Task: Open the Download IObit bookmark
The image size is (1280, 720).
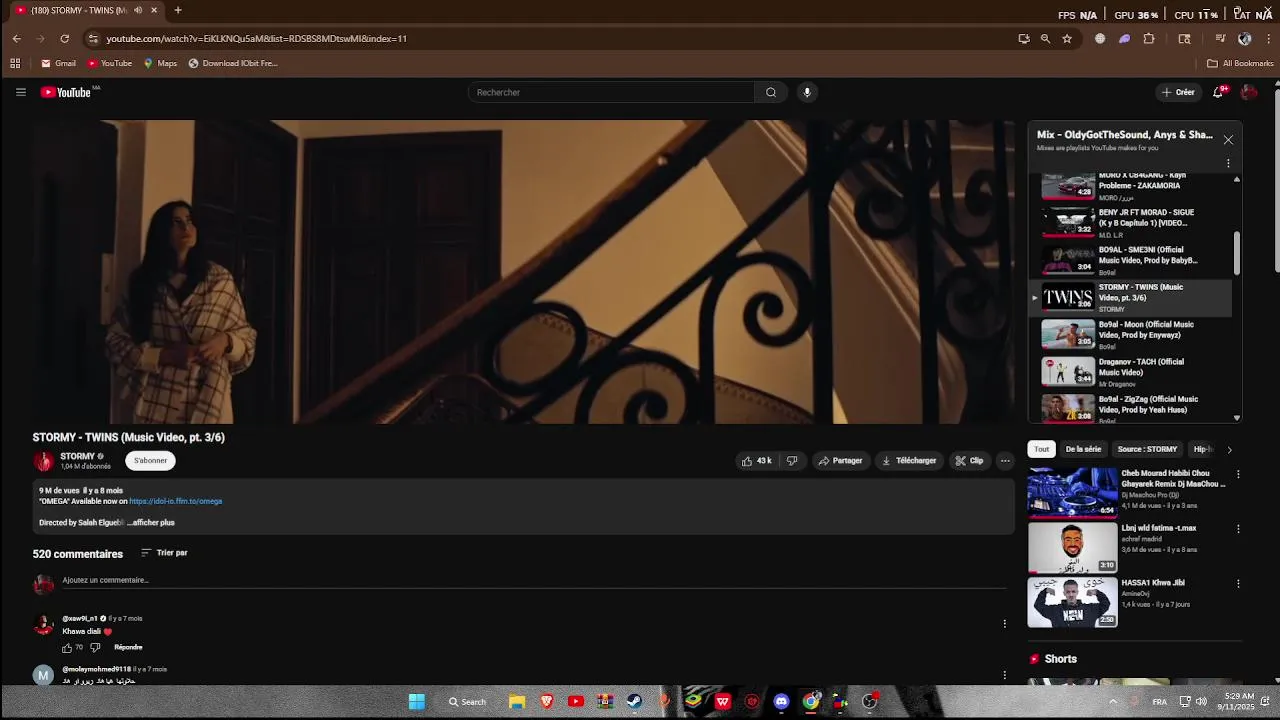Action: (x=233, y=63)
